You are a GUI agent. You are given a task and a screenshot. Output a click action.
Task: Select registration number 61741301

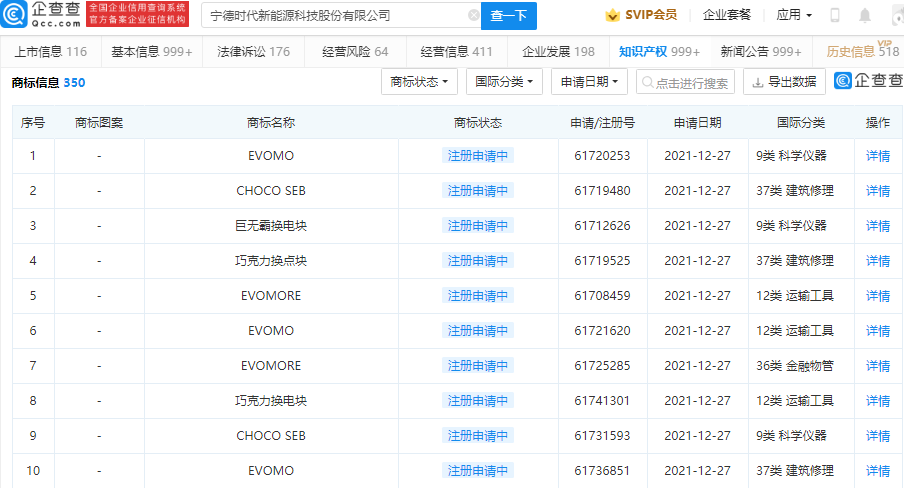coord(602,401)
